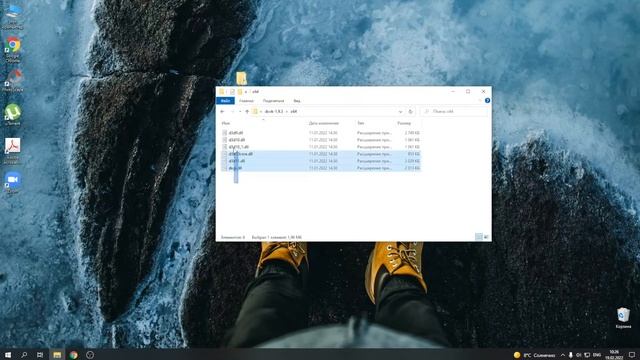
Task: Open the quick access toolbar dropdown
Action: coord(246,92)
